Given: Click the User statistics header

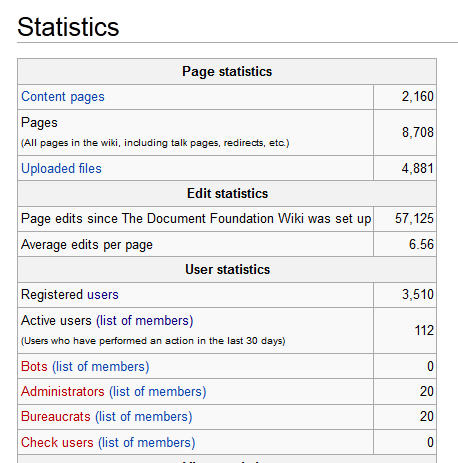Looking at the screenshot, I should pos(227,269).
